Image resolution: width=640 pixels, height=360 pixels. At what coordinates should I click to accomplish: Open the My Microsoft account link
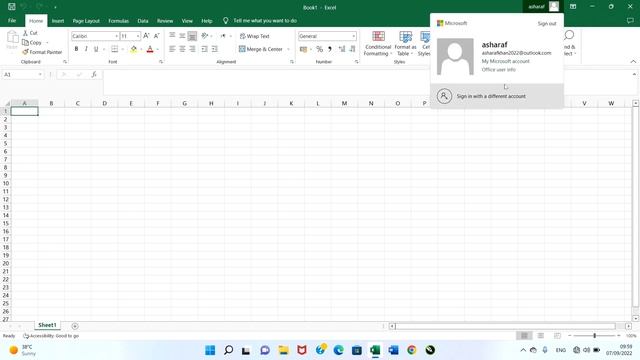[505, 61]
